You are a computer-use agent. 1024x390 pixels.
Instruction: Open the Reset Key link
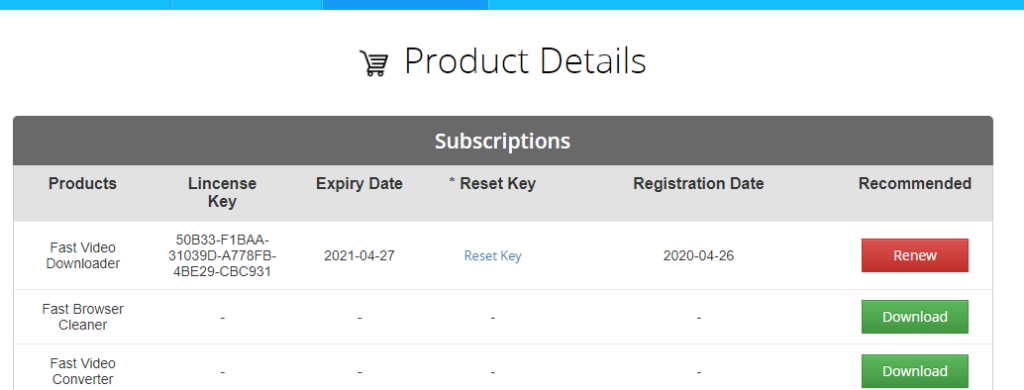tap(492, 255)
